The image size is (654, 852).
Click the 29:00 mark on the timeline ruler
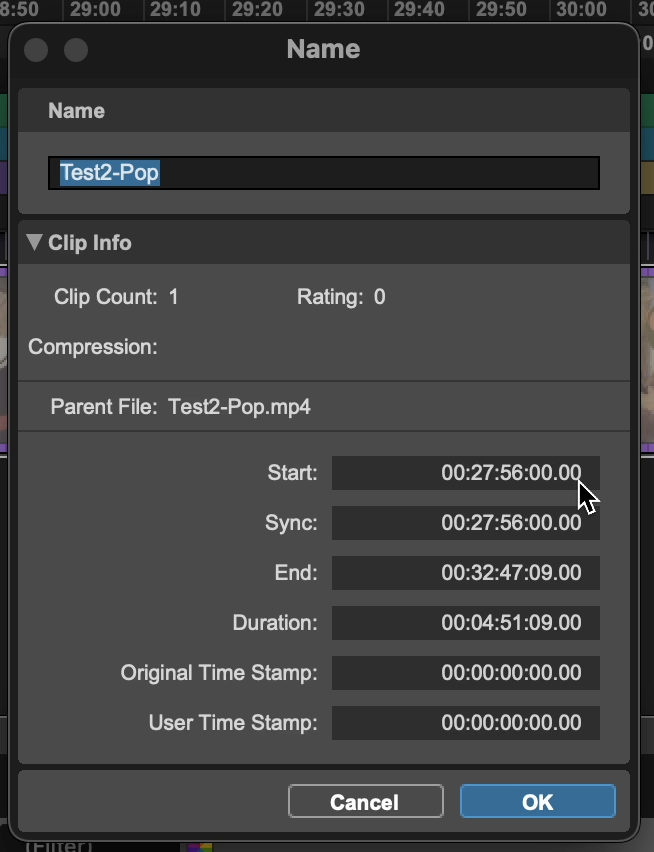96,10
